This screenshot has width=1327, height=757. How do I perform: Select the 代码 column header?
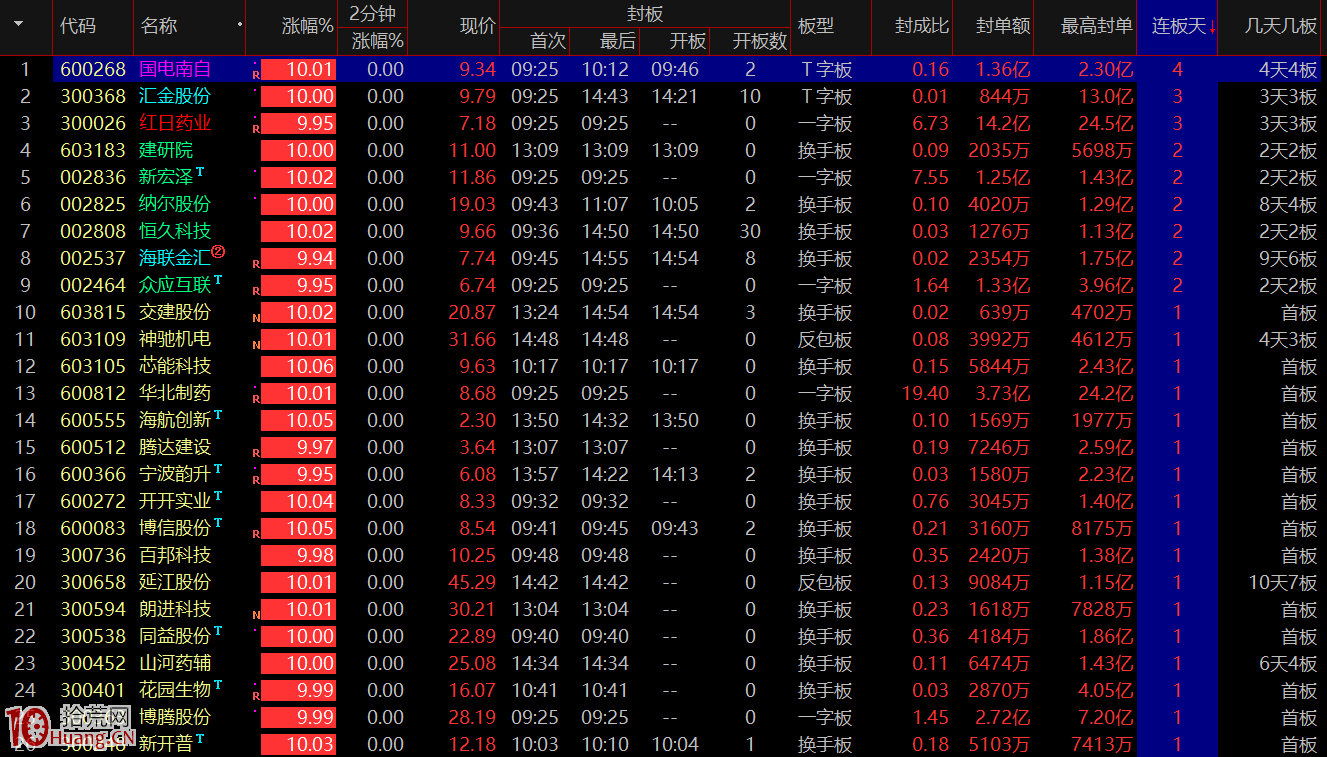(78, 26)
